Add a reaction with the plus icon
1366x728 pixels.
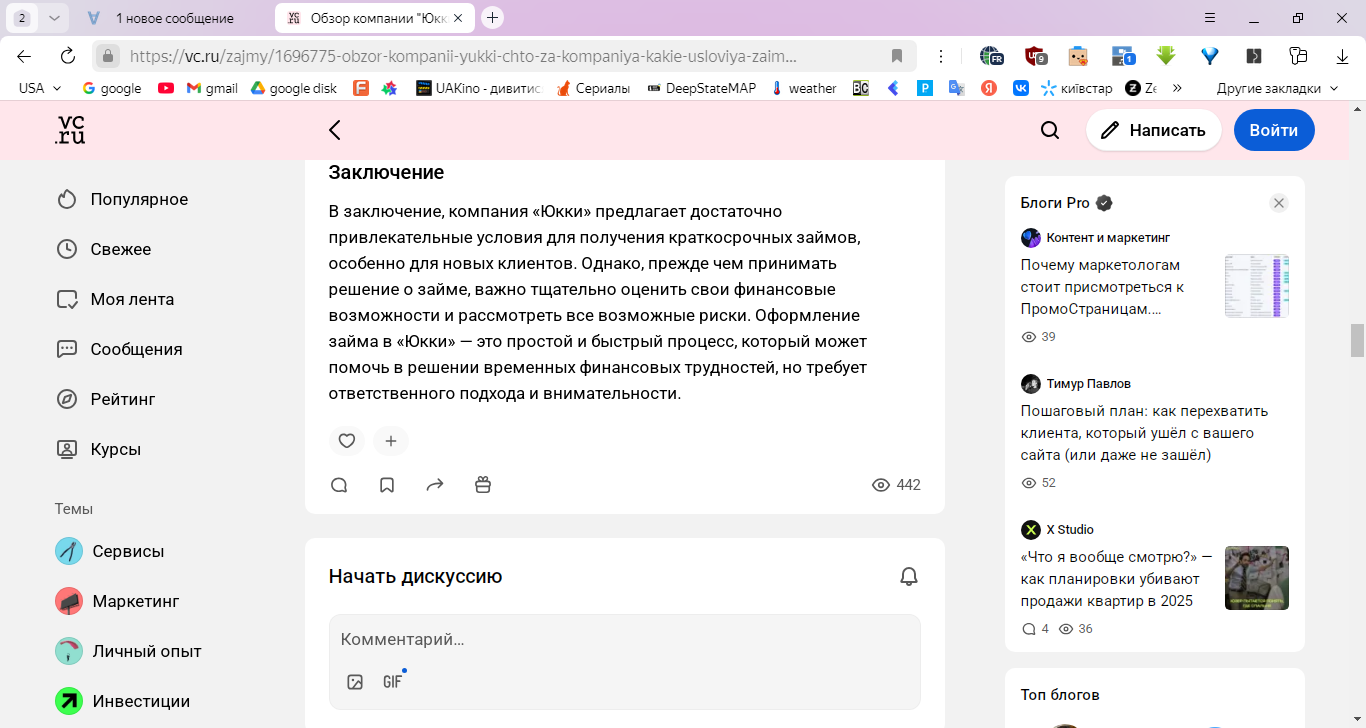[x=391, y=441]
